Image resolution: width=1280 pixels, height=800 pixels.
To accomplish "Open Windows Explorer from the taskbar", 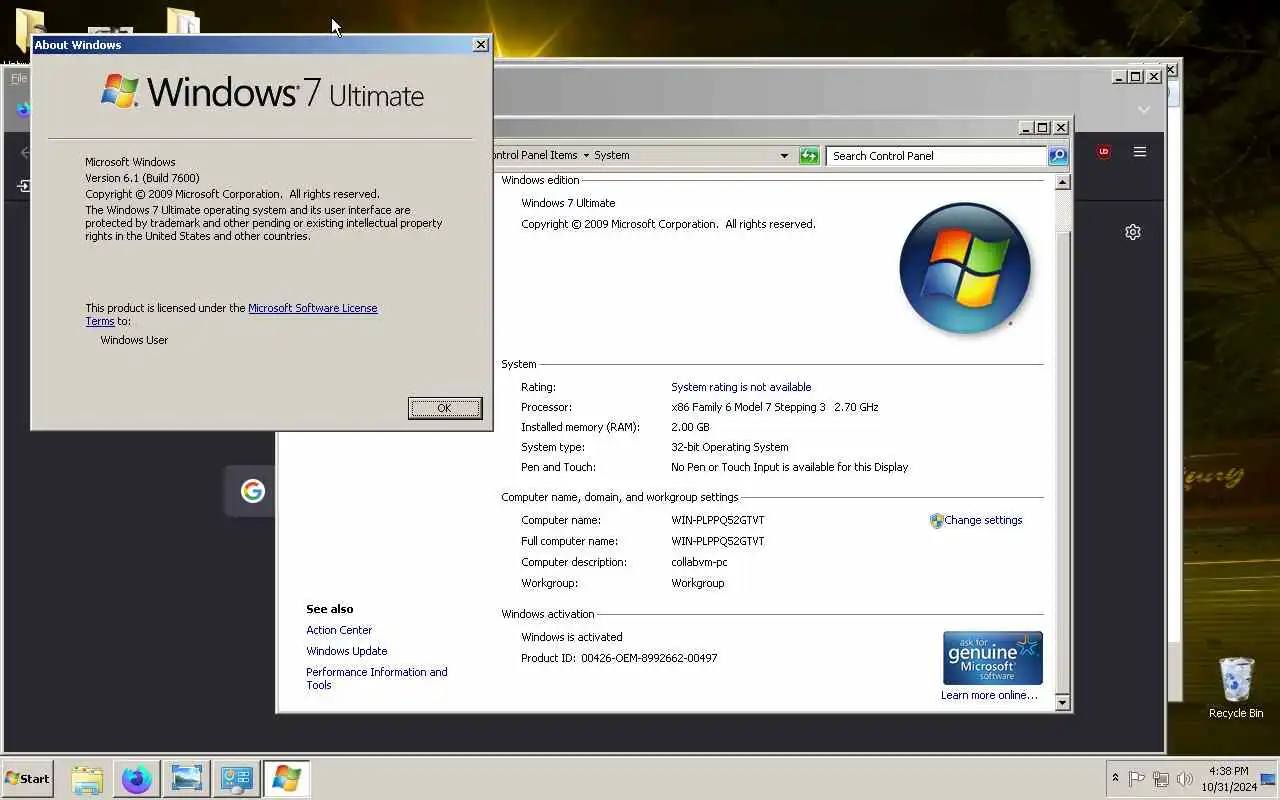I will point(87,778).
